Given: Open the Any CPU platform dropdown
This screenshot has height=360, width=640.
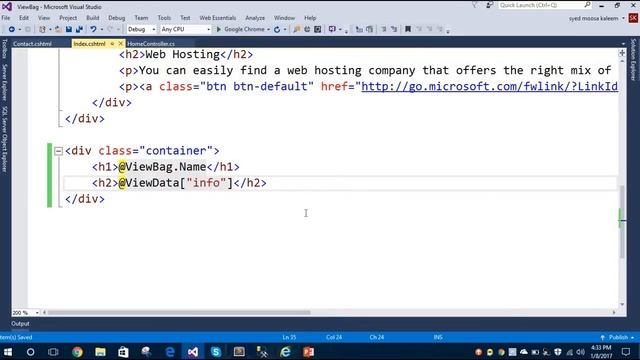Looking at the screenshot, I should coord(186,29).
